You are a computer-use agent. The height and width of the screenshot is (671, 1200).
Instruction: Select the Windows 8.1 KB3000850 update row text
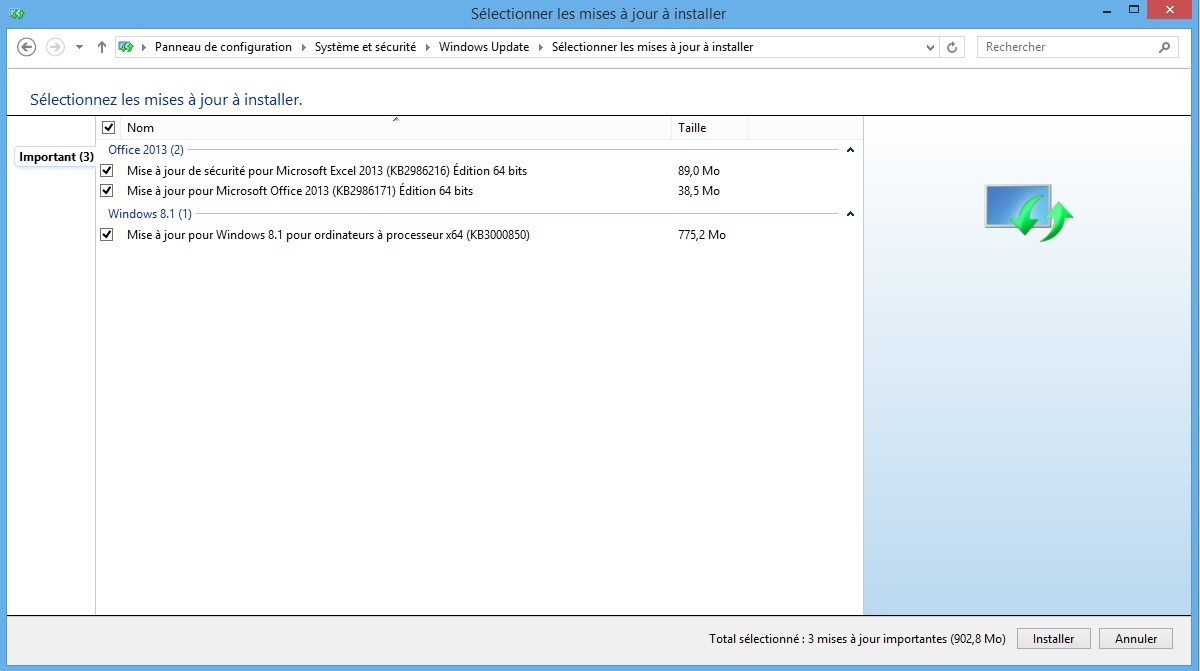click(x=328, y=235)
